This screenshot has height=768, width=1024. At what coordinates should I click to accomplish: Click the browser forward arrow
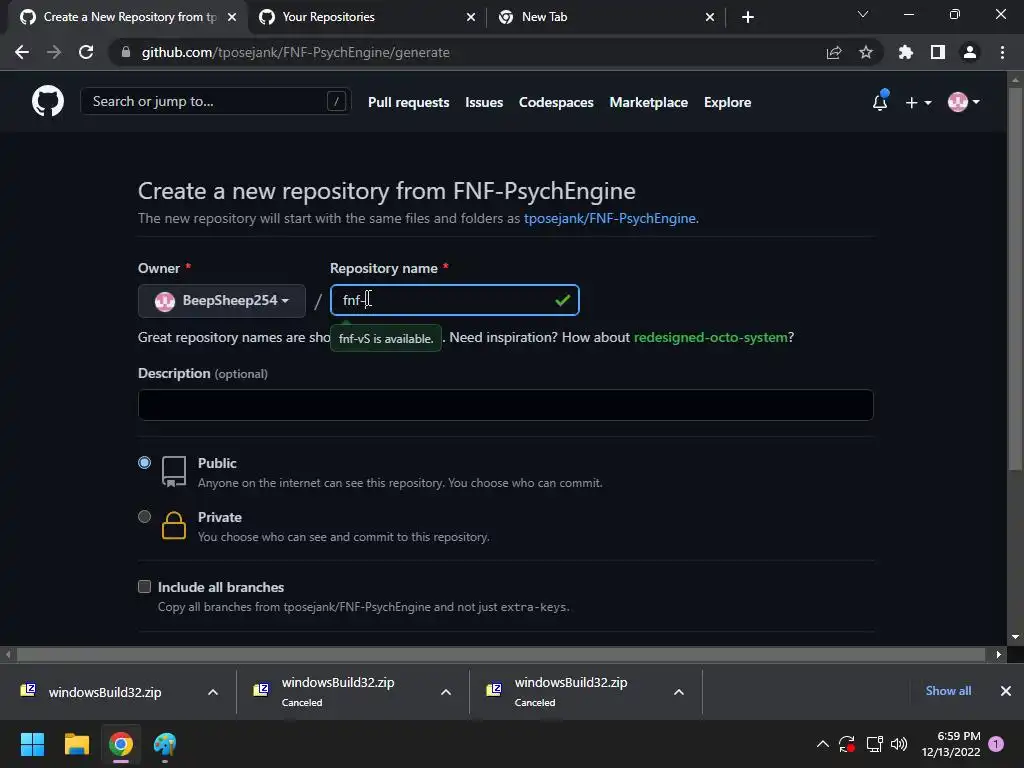click(54, 52)
